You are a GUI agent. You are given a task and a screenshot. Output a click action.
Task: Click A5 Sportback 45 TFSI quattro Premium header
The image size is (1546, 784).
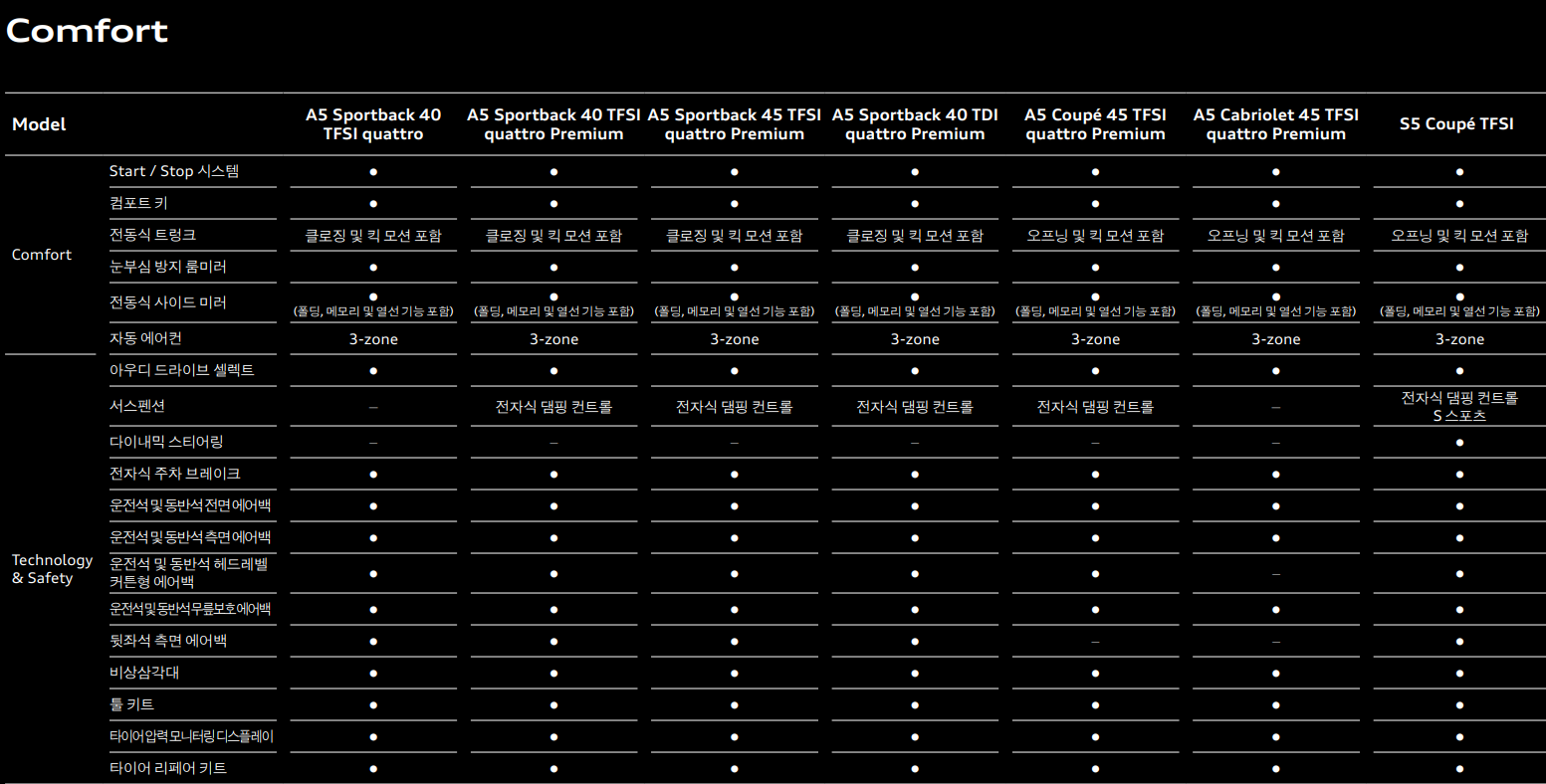pyautogui.click(x=735, y=124)
